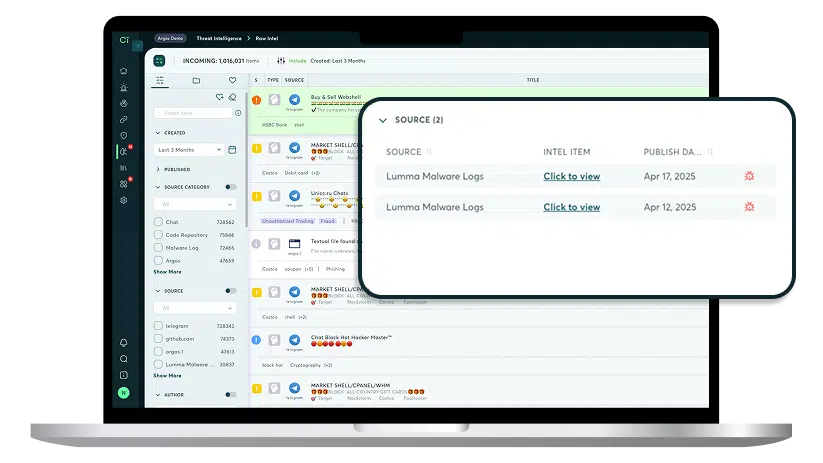This screenshot has height=463, width=823.
Task: Open the settings gear in sidebar
Action: click(123, 200)
